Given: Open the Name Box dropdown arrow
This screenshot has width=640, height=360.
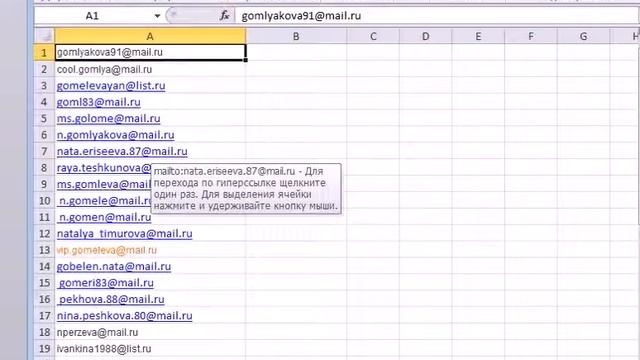Looking at the screenshot, I should pyautogui.click(x=157, y=16).
